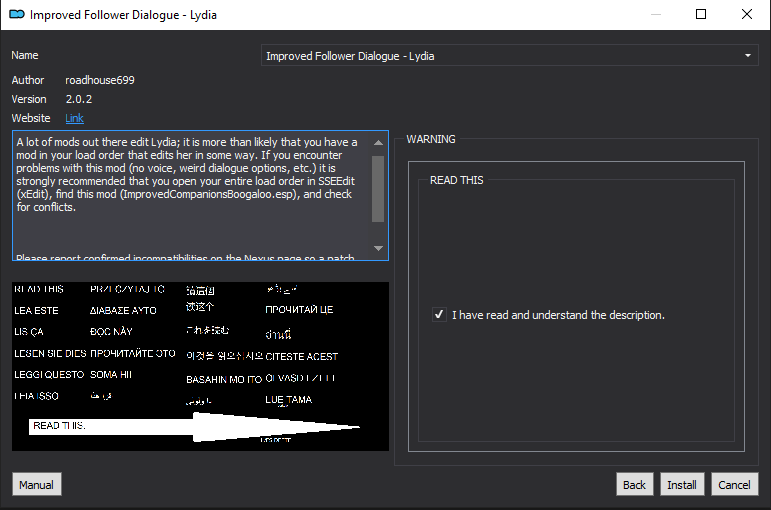
Task: Click the READ THIS group label
Action: tap(456, 180)
